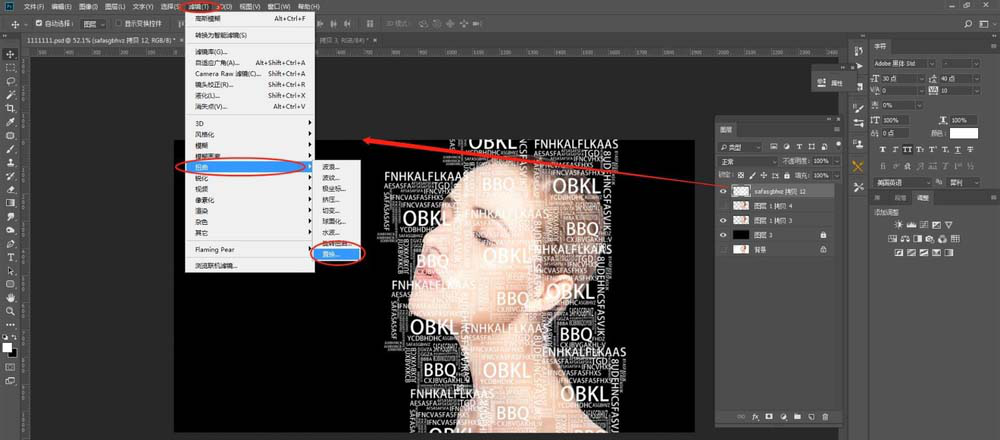1000x440 pixels.
Task: Click the delete layer trash icon
Action: coord(825,416)
